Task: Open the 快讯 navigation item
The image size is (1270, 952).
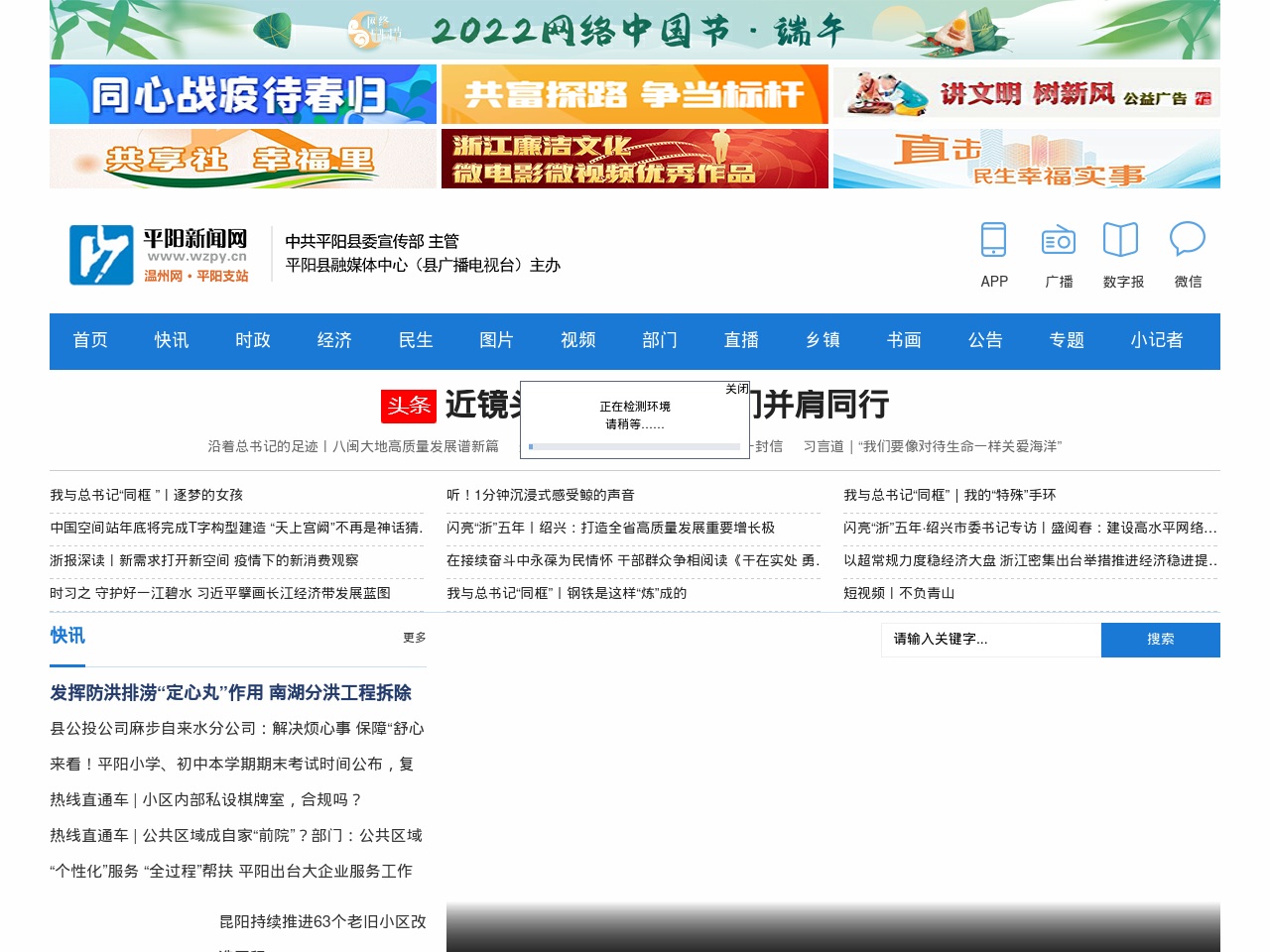Action: (x=172, y=340)
